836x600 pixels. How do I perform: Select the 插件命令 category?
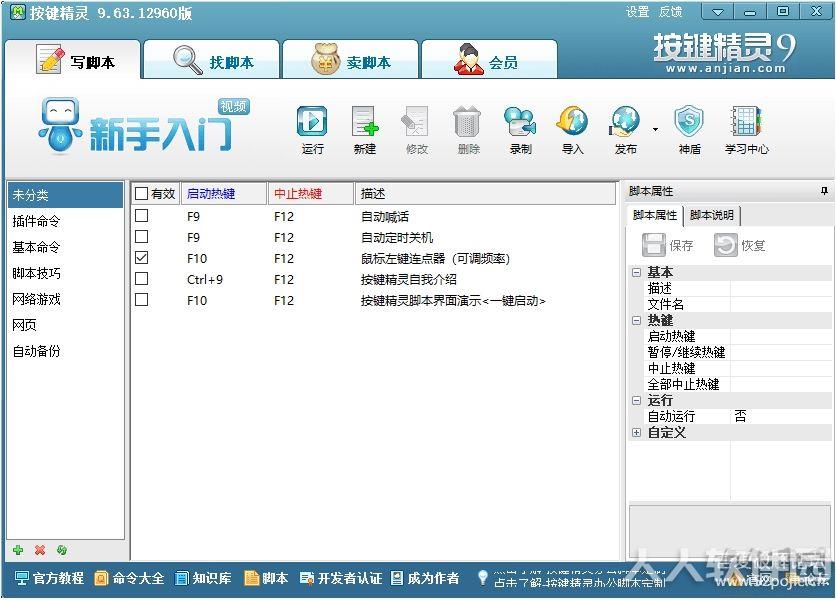point(65,221)
